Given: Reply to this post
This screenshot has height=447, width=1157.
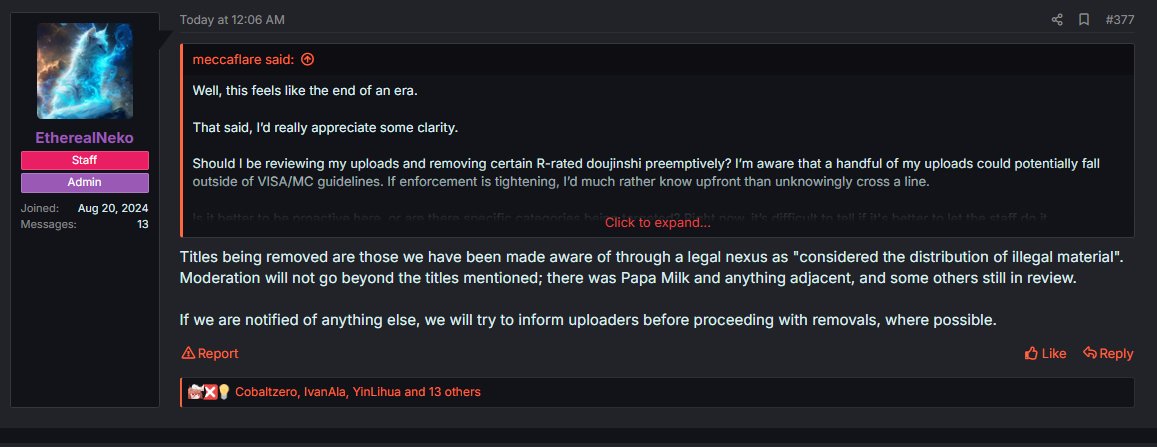Looking at the screenshot, I should coord(1108,353).
